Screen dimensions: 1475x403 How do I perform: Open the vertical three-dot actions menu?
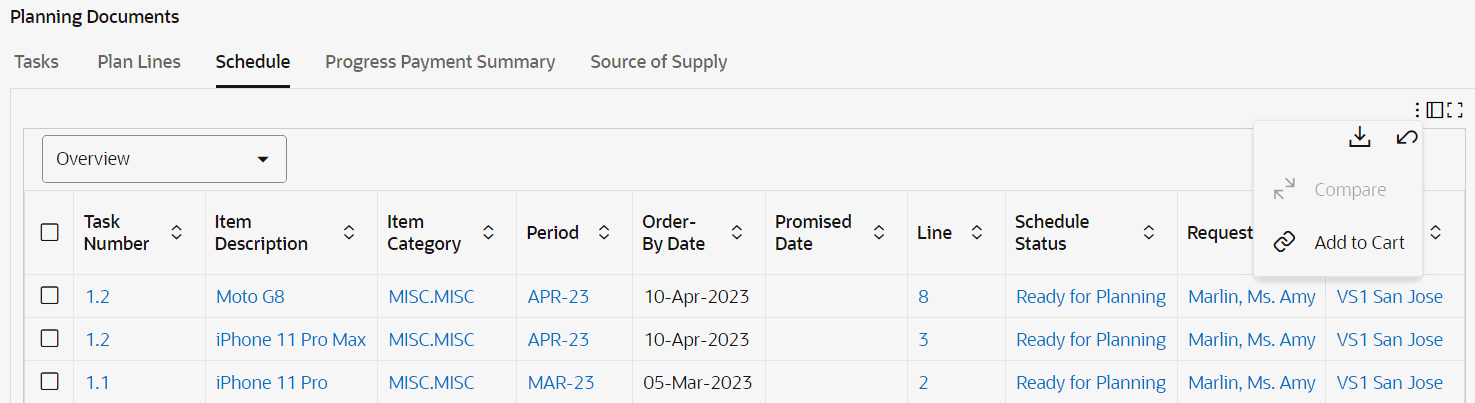[1417, 110]
